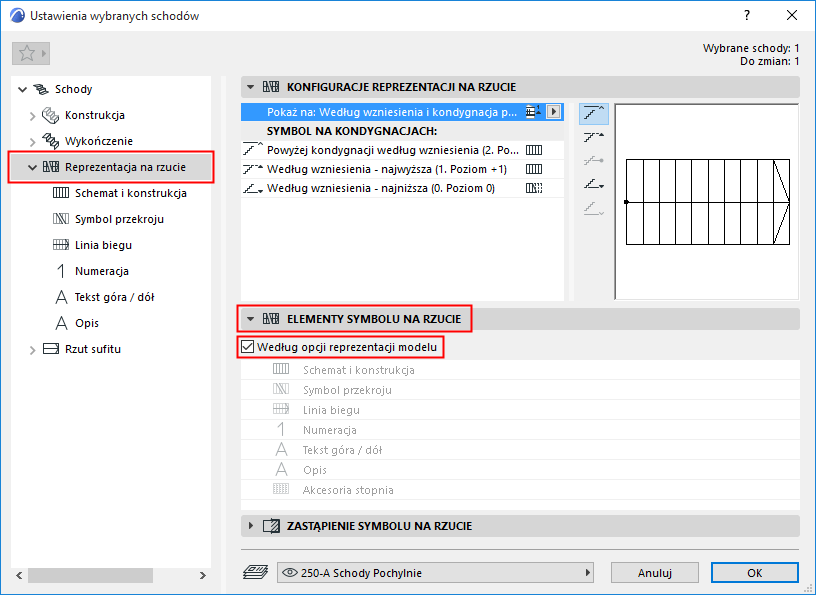Select 'Według wzniesienia - najwyższa' row
This screenshot has height=595, width=816.
pos(402,169)
